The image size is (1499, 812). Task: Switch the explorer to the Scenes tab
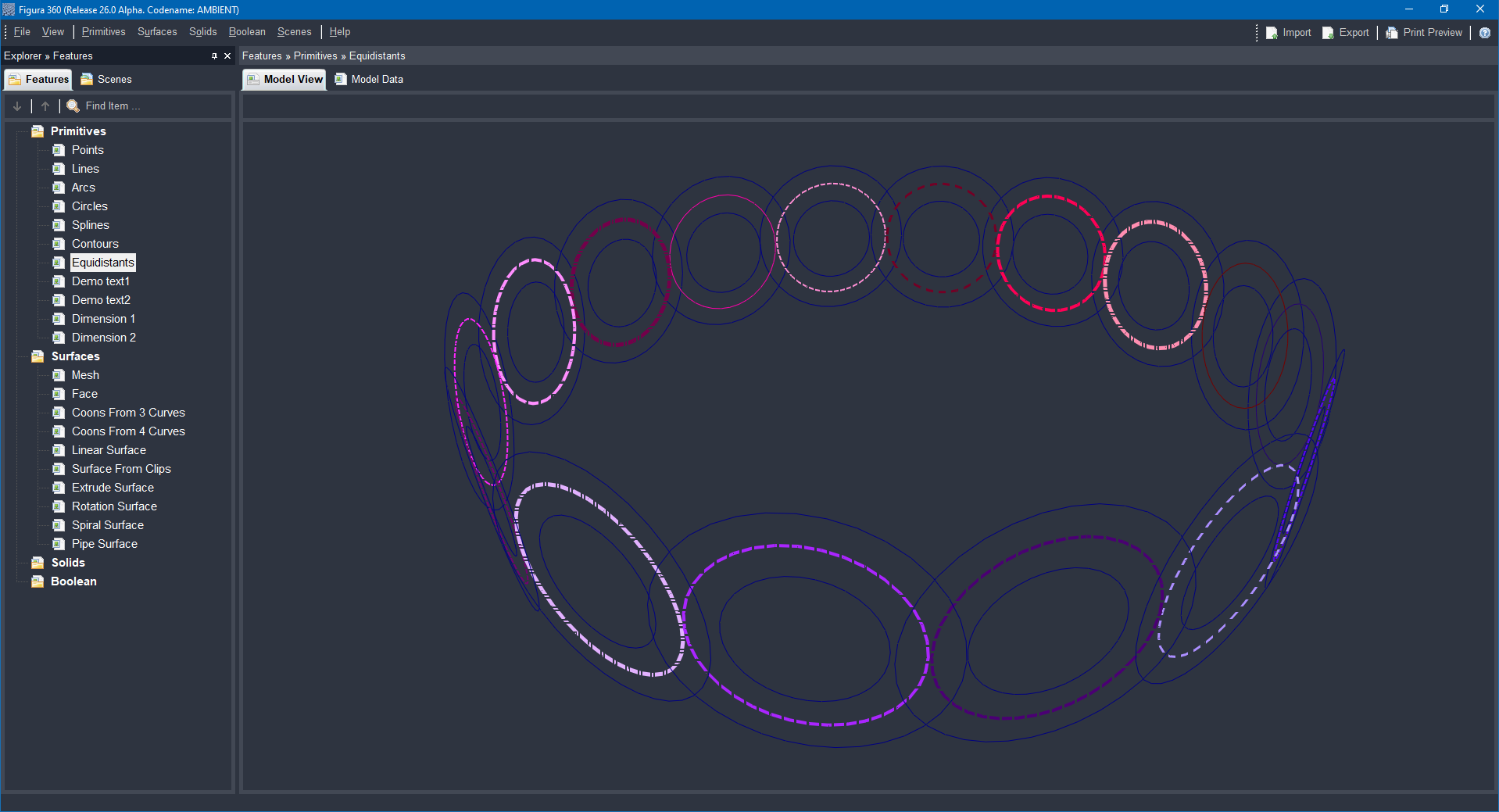106,79
